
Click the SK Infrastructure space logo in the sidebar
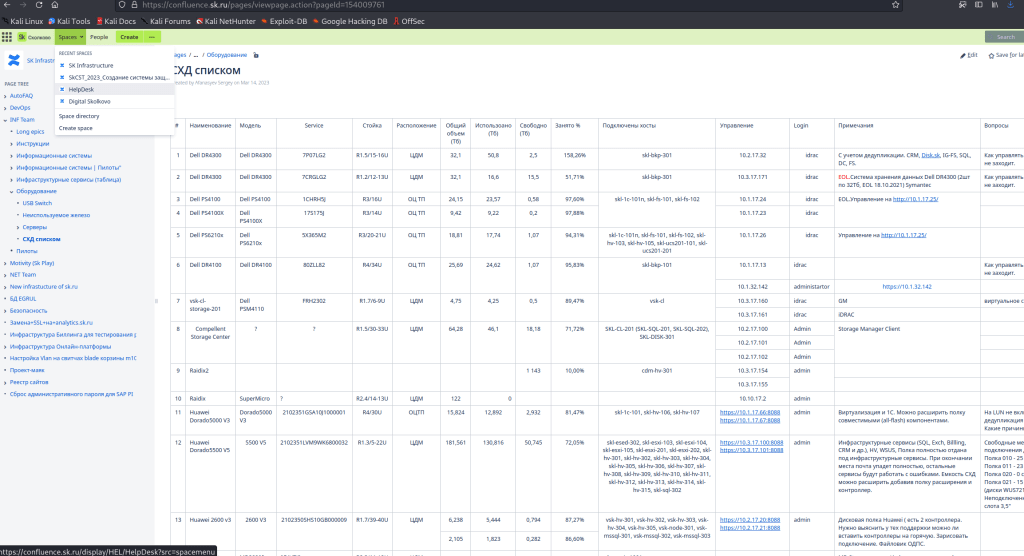click(13, 61)
